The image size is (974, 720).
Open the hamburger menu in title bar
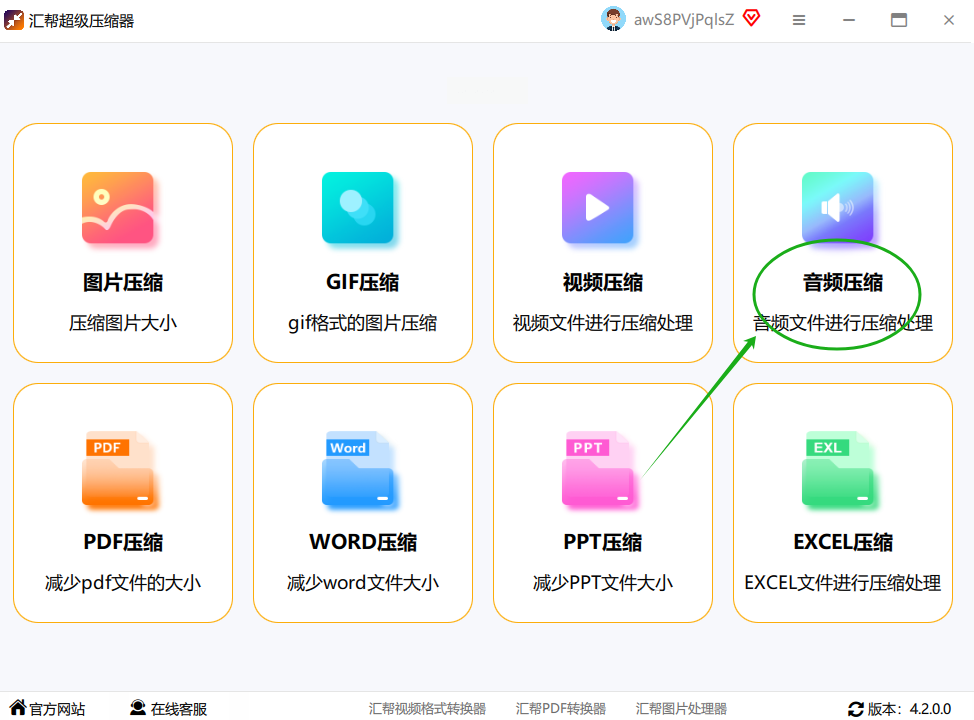point(799,21)
